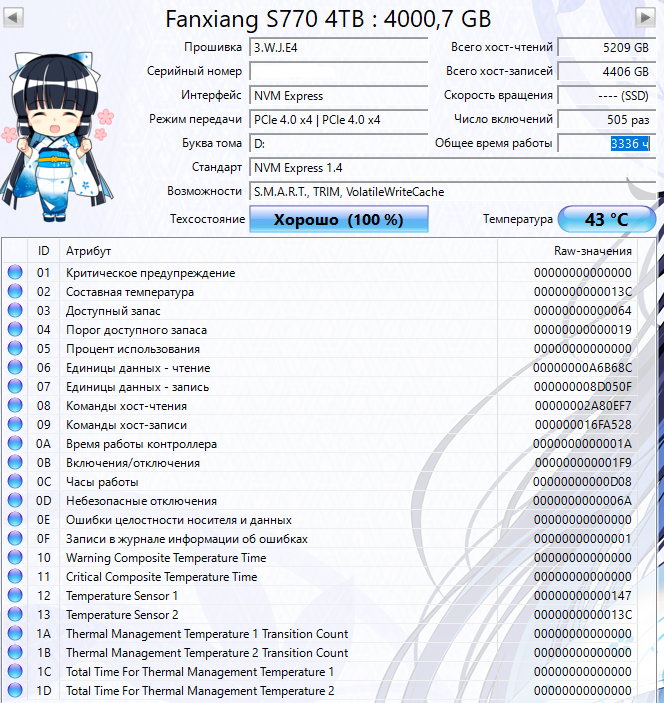664x703 pixels.
Task: Click status icon for Critical Composite Temperature Time
Action: [15, 576]
